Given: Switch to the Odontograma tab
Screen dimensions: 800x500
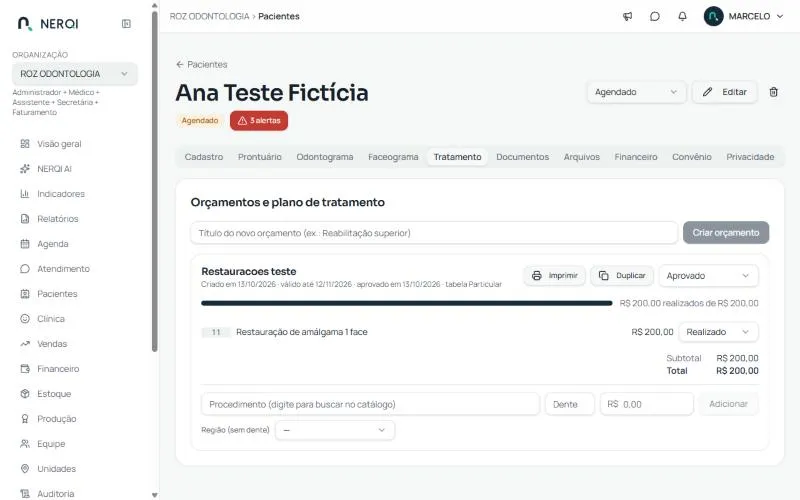Looking at the screenshot, I should point(324,157).
